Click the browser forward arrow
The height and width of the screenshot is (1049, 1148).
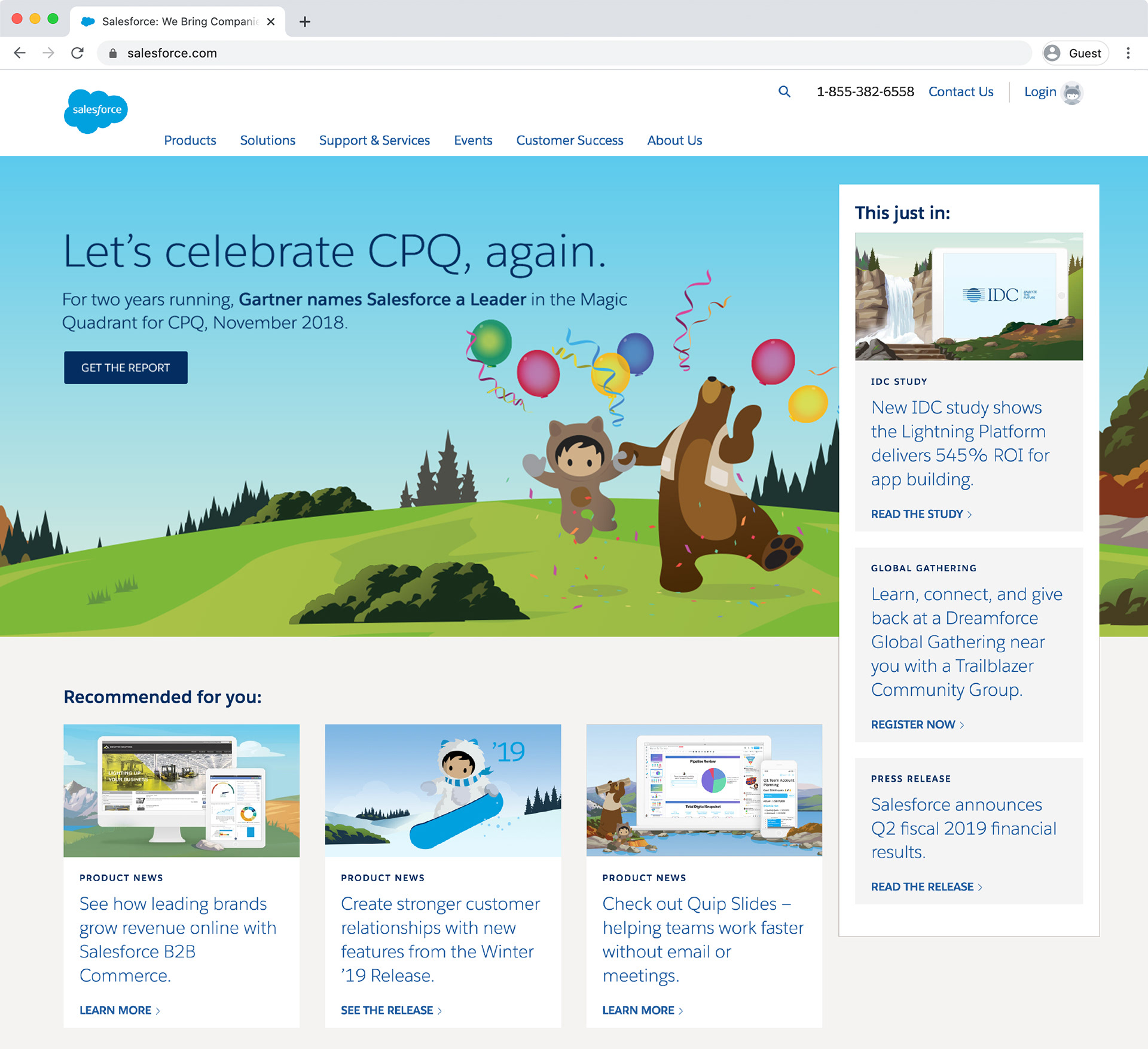48,53
